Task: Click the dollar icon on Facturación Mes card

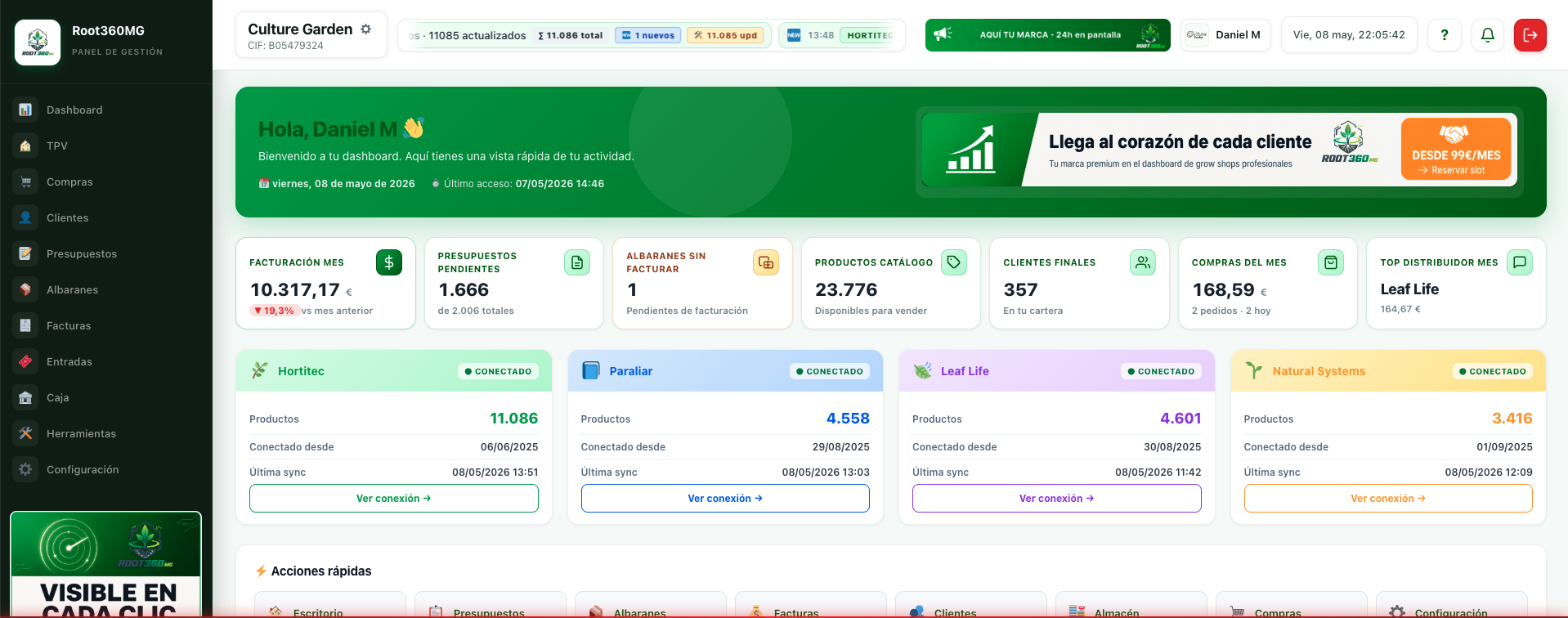Action: [x=389, y=262]
